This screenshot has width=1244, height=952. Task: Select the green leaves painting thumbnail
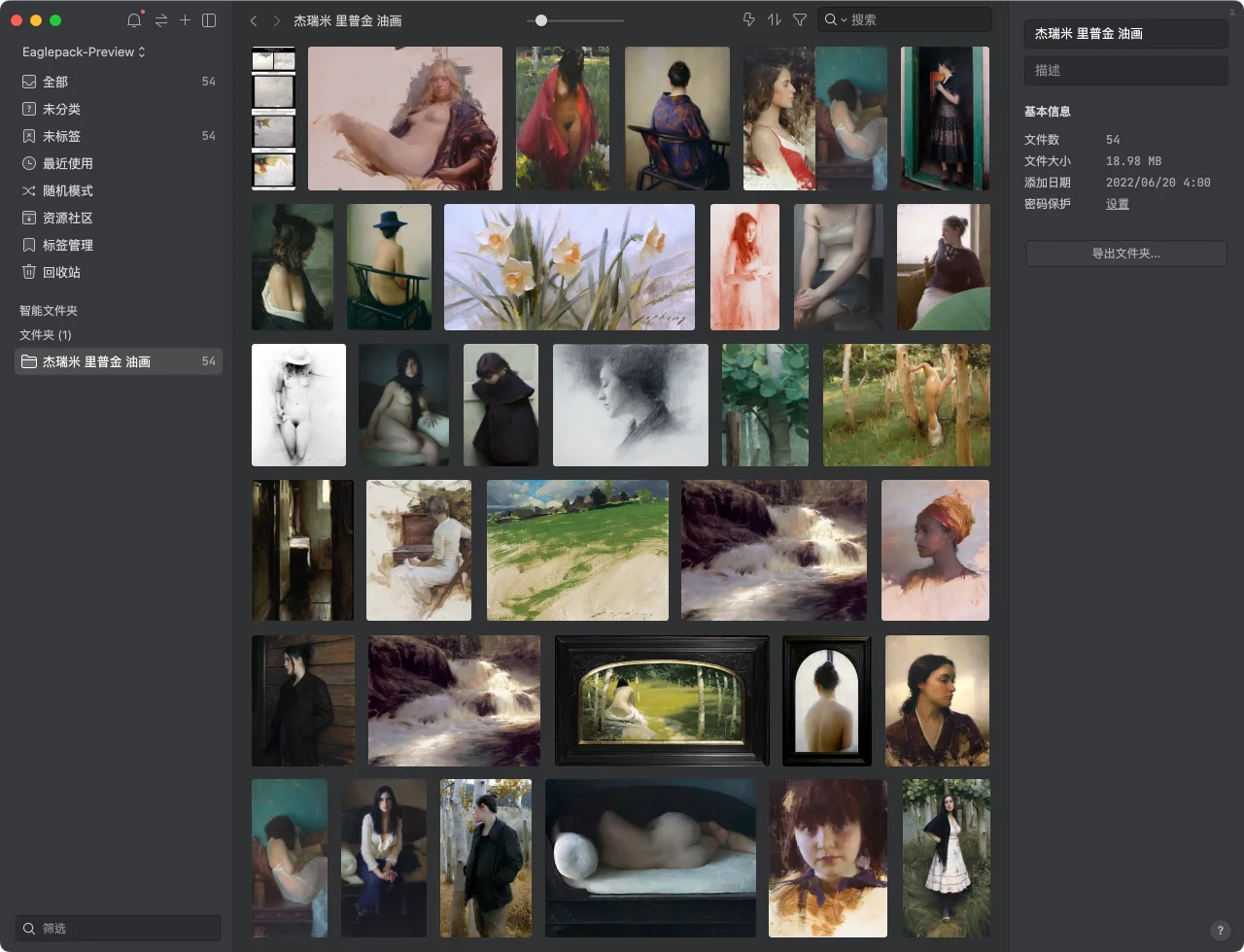(x=765, y=405)
